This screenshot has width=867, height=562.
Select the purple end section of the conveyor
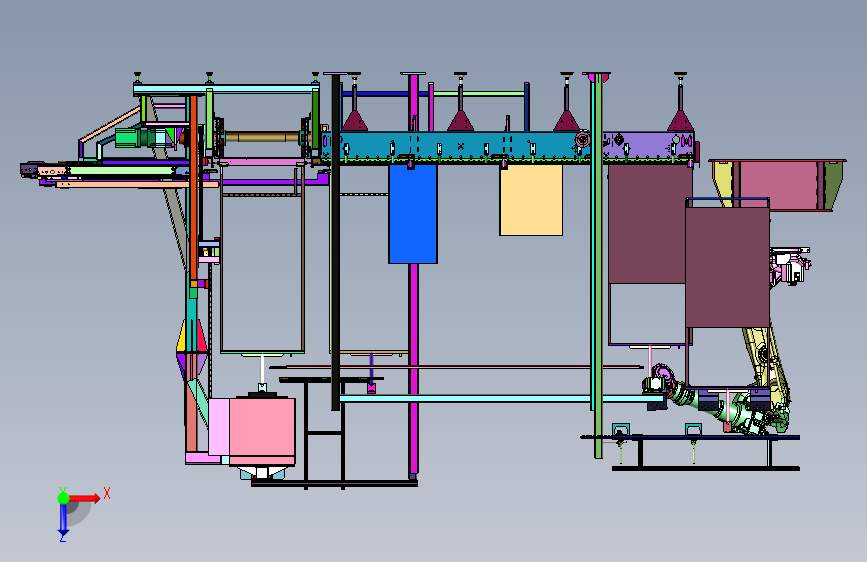[648, 146]
